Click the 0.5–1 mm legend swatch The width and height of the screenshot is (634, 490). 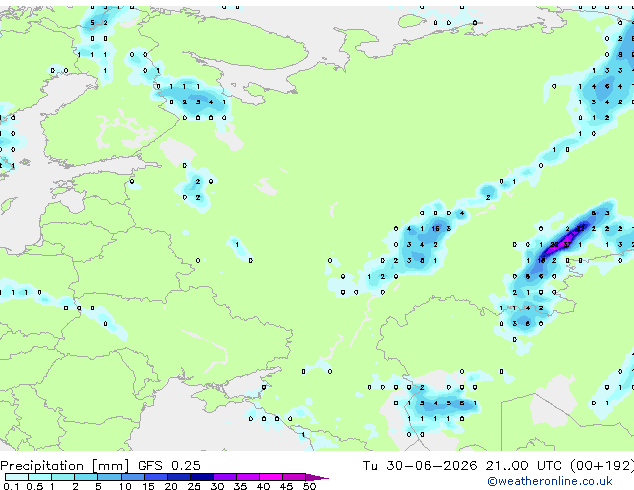coord(40,477)
